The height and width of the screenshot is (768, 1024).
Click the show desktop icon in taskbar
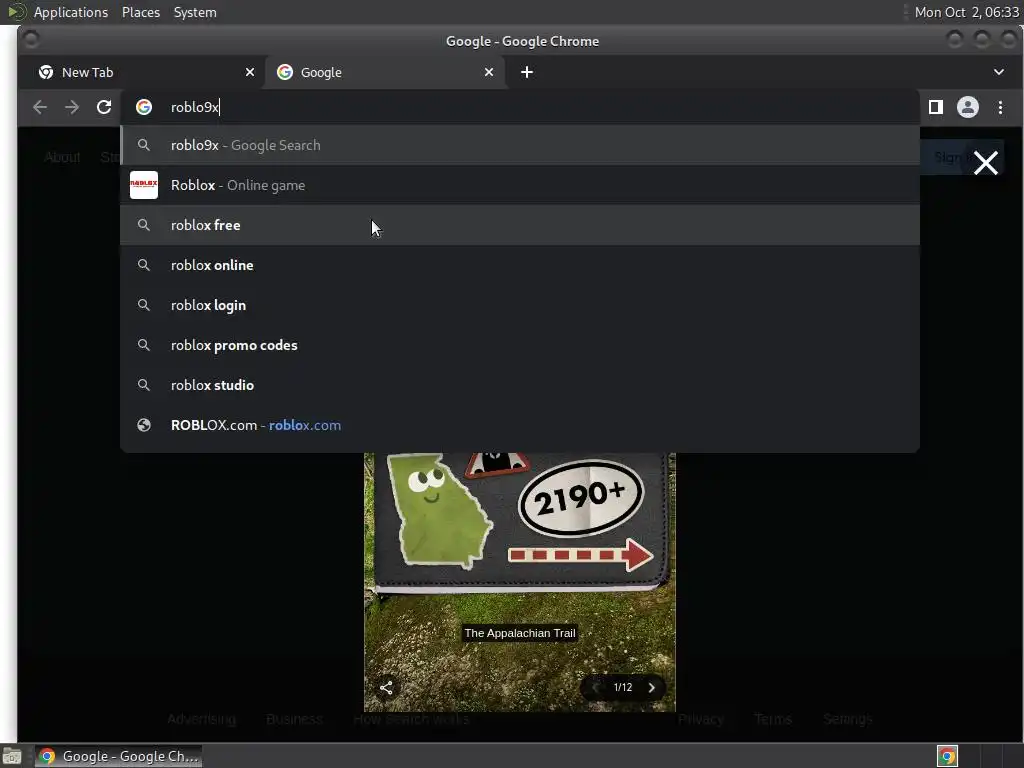click(x=12, y=756)
